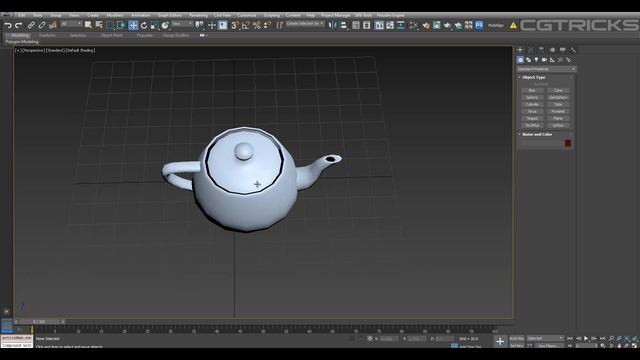Open the Standard Primitives dropdown
Viewport: 640px width, 360px height.
click(546, 69)
